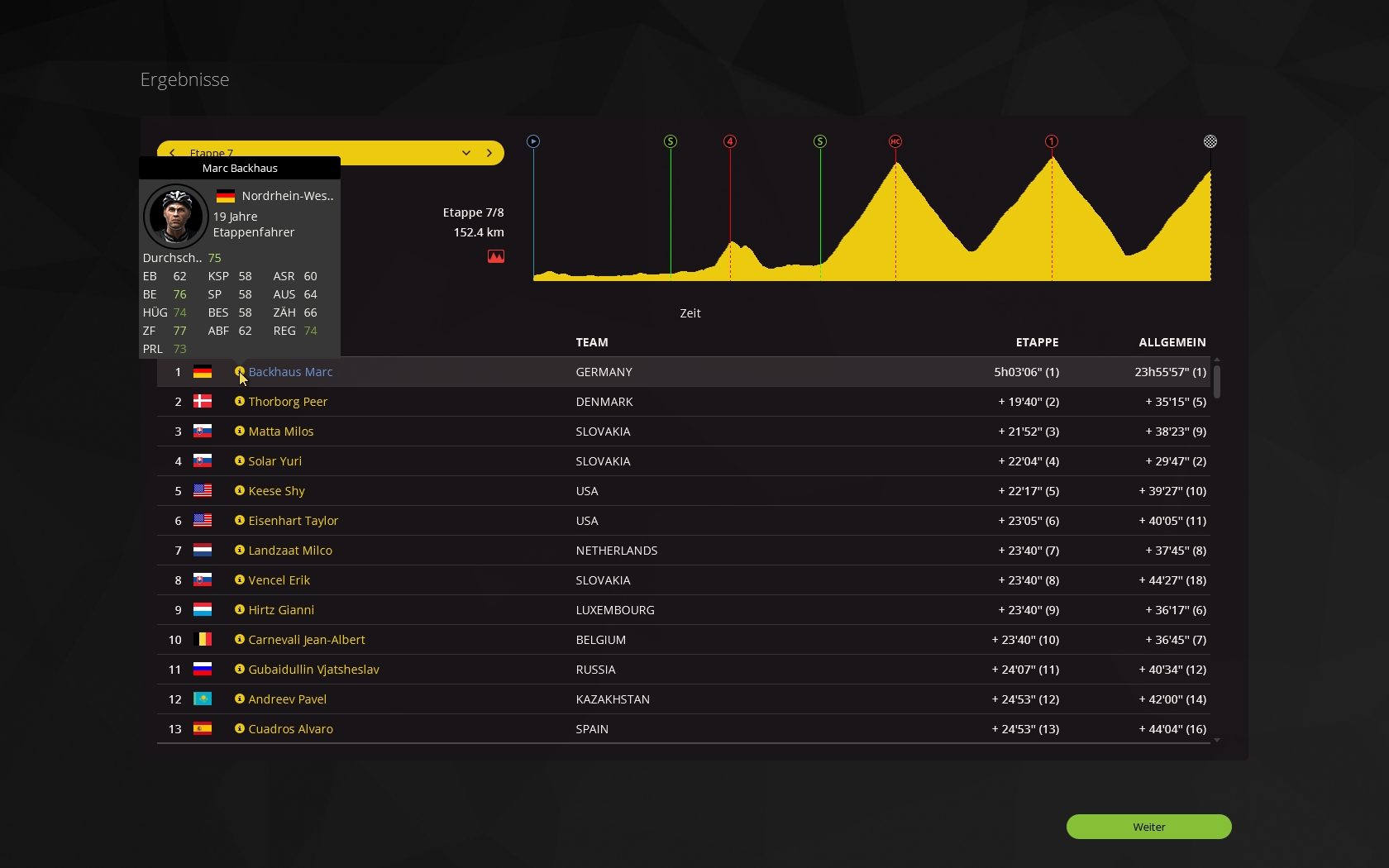Click the blue start marker on stage profile
Screen dimensions: 1389x868
point(533,141)
